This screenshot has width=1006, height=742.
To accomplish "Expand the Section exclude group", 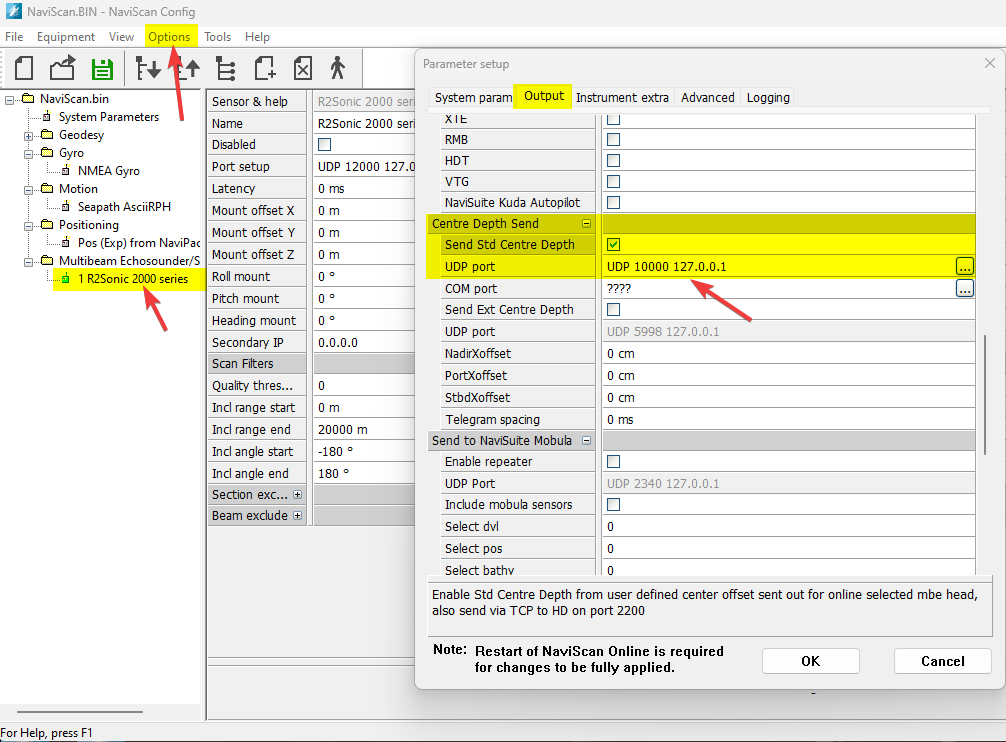I will click(x=297, y=494).
